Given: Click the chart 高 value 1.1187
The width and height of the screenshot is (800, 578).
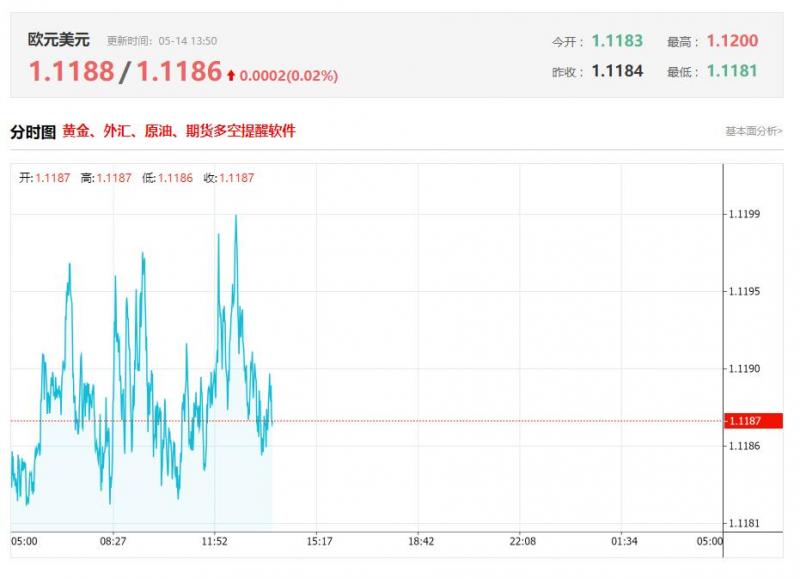Looking at the screenshot, I should point(114,178).
